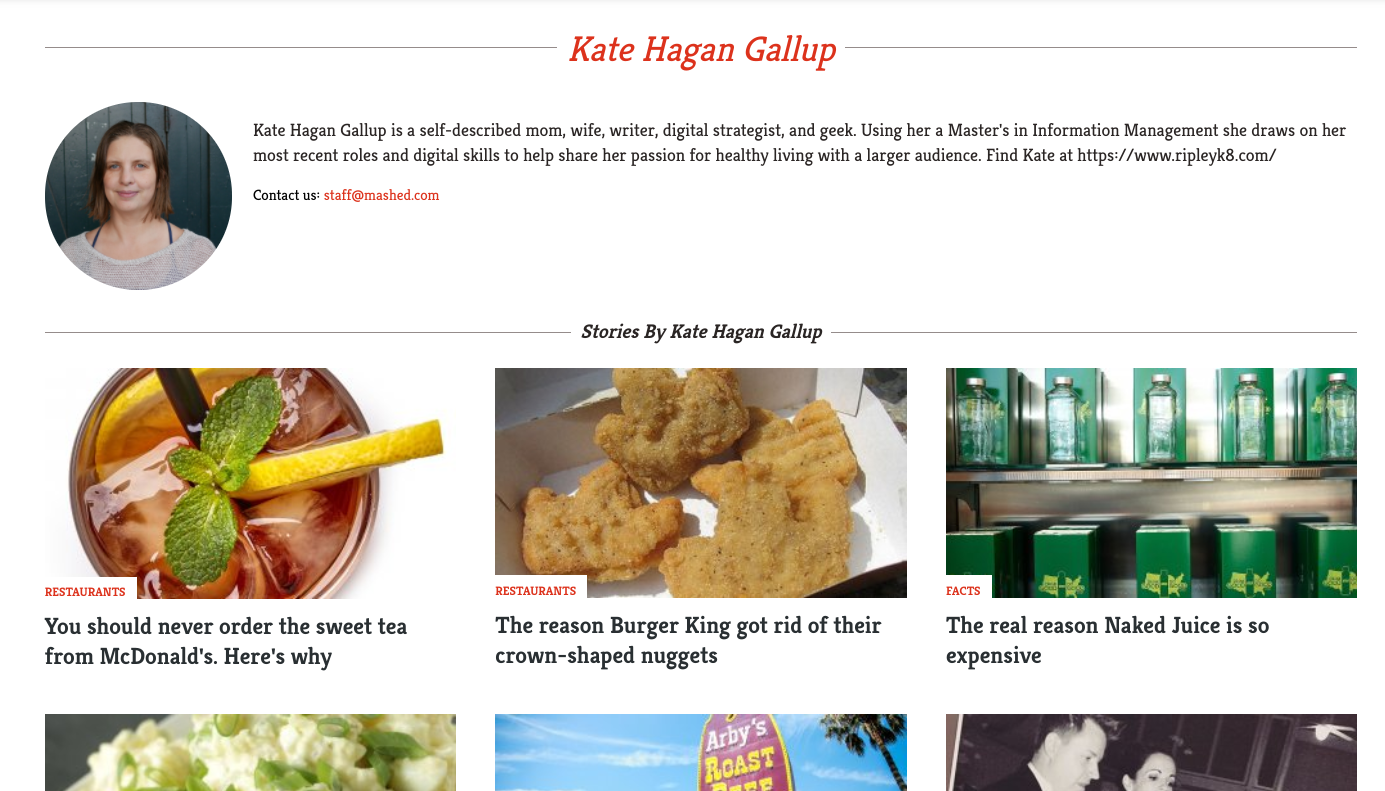Open the potato salad article thumbnail
1385x791 pixels.
pyautogui.click(x=250, y=752)
